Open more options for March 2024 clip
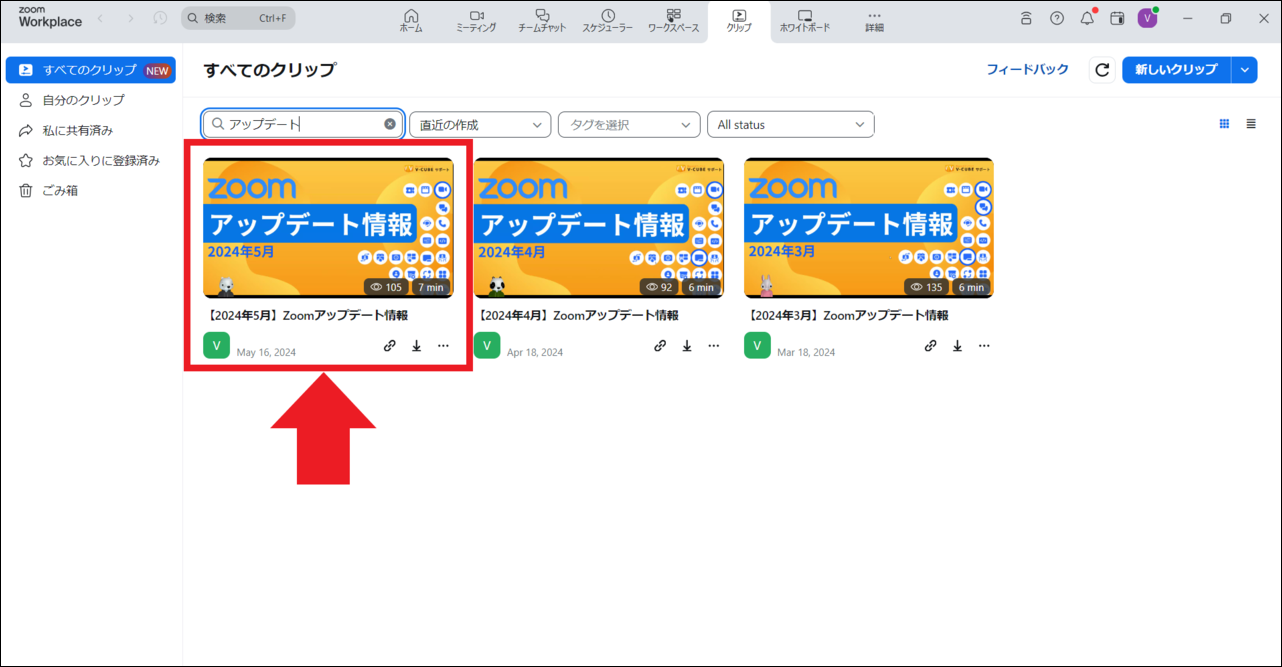The width and height of the screenshot is (1282, 667). pos(984,346)
